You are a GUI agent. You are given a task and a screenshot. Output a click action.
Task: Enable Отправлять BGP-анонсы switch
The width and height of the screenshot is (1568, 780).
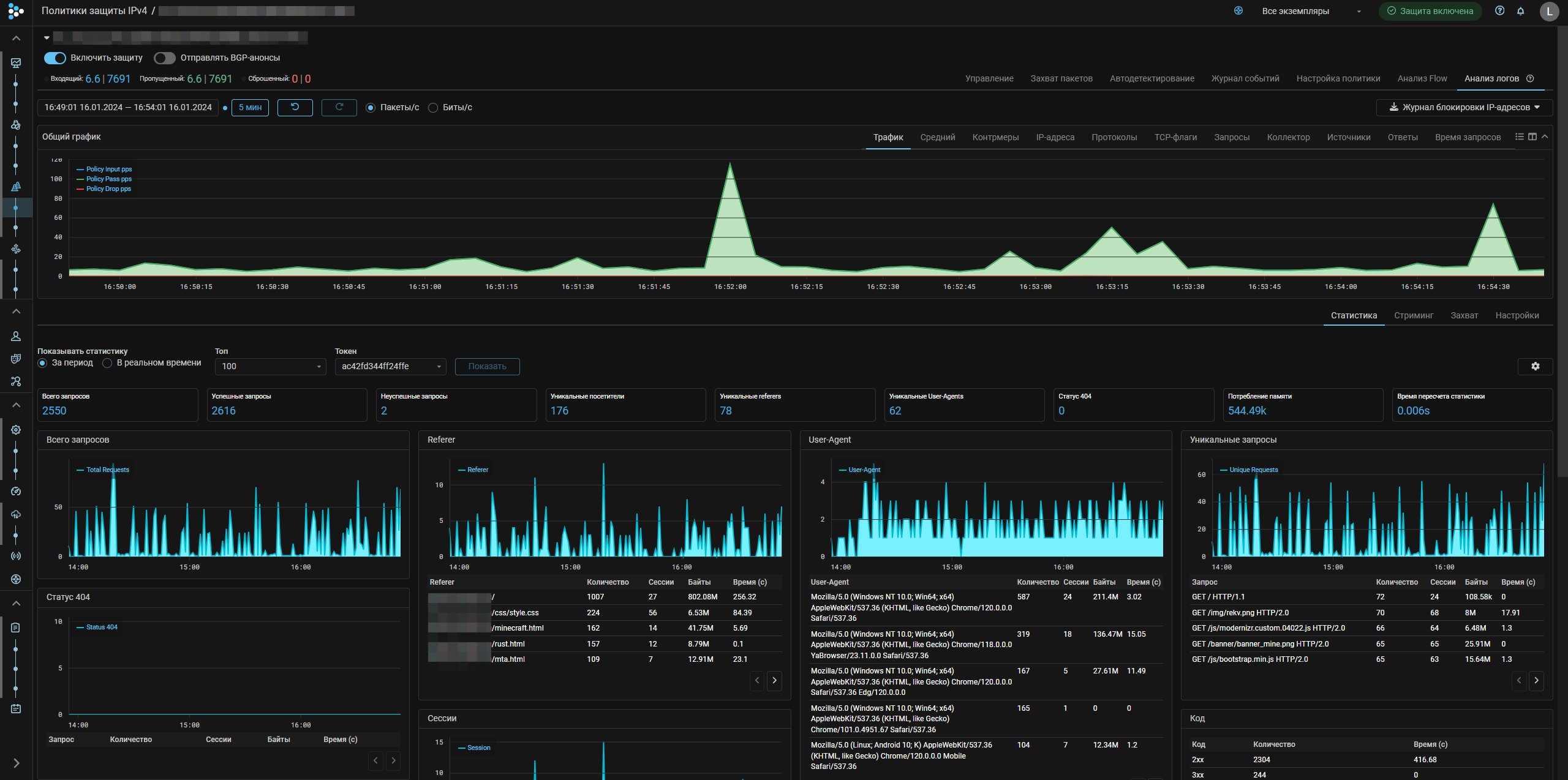click(x=164, y=58)
